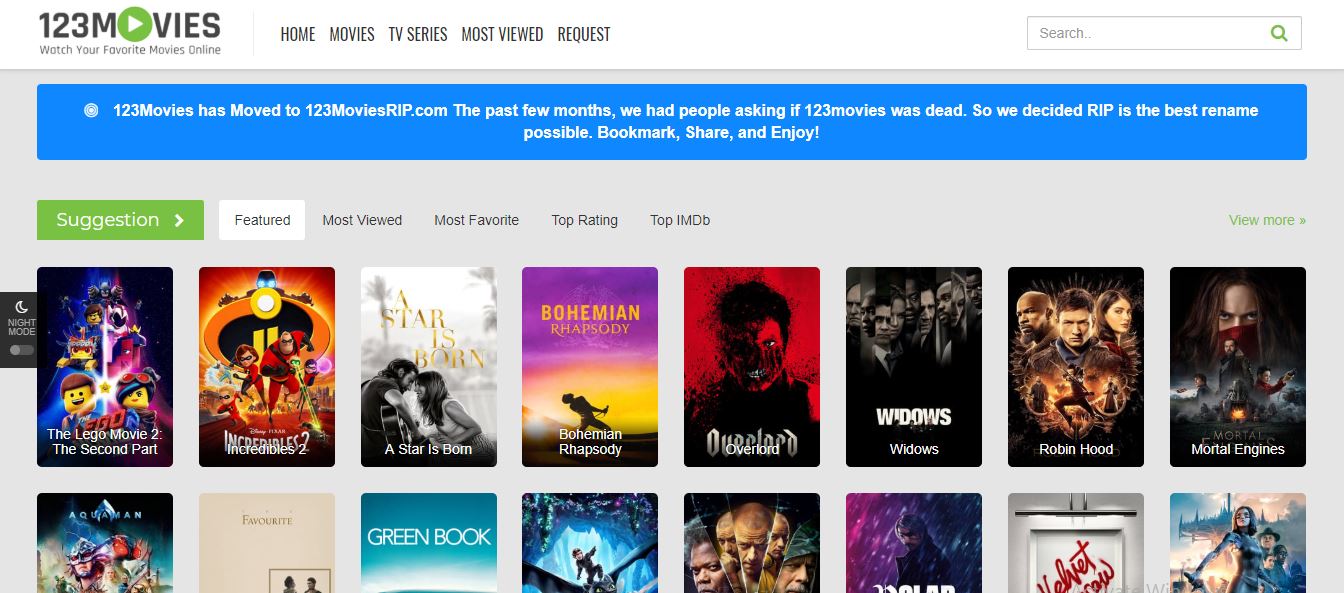Click the 123Movies logo
The width and height of the screenshot is (1344, 593).
coord(130,32)
